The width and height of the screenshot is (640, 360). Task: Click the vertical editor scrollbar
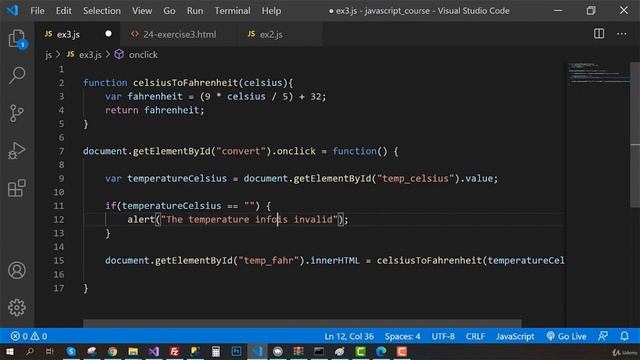pos(635,135)
